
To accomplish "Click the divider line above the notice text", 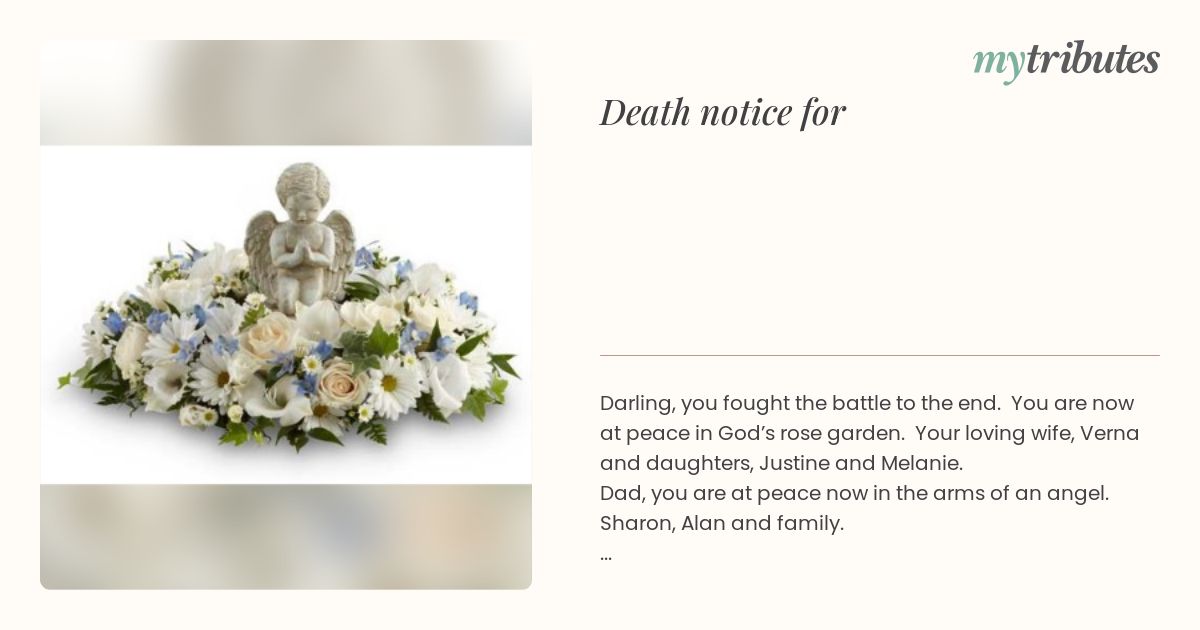I will pos(880,355).
